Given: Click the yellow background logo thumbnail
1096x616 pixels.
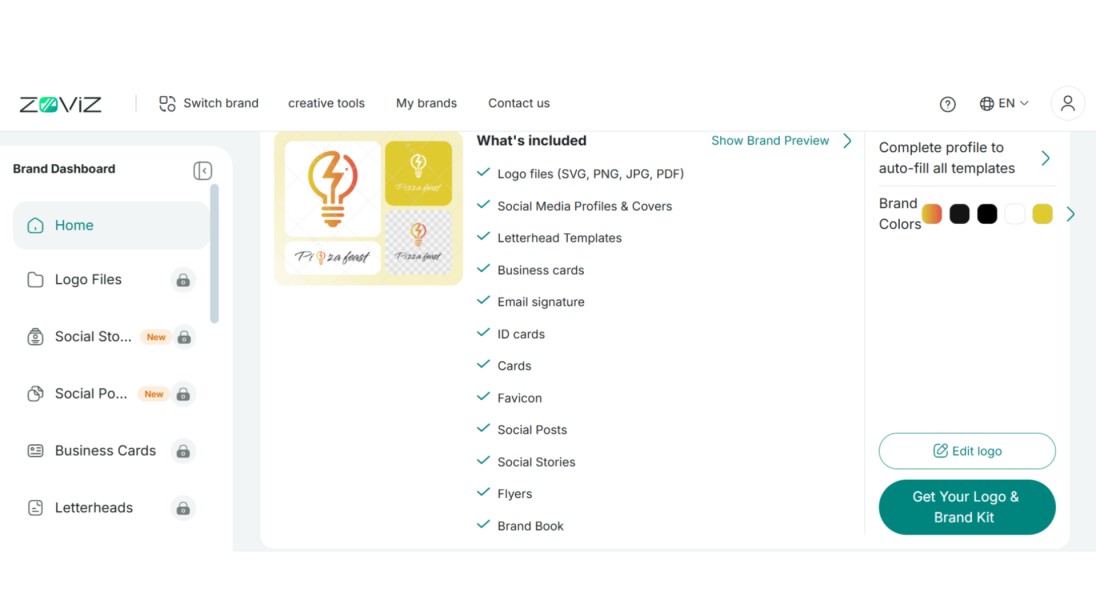Looking at the screenshot, I should [418, 173].
